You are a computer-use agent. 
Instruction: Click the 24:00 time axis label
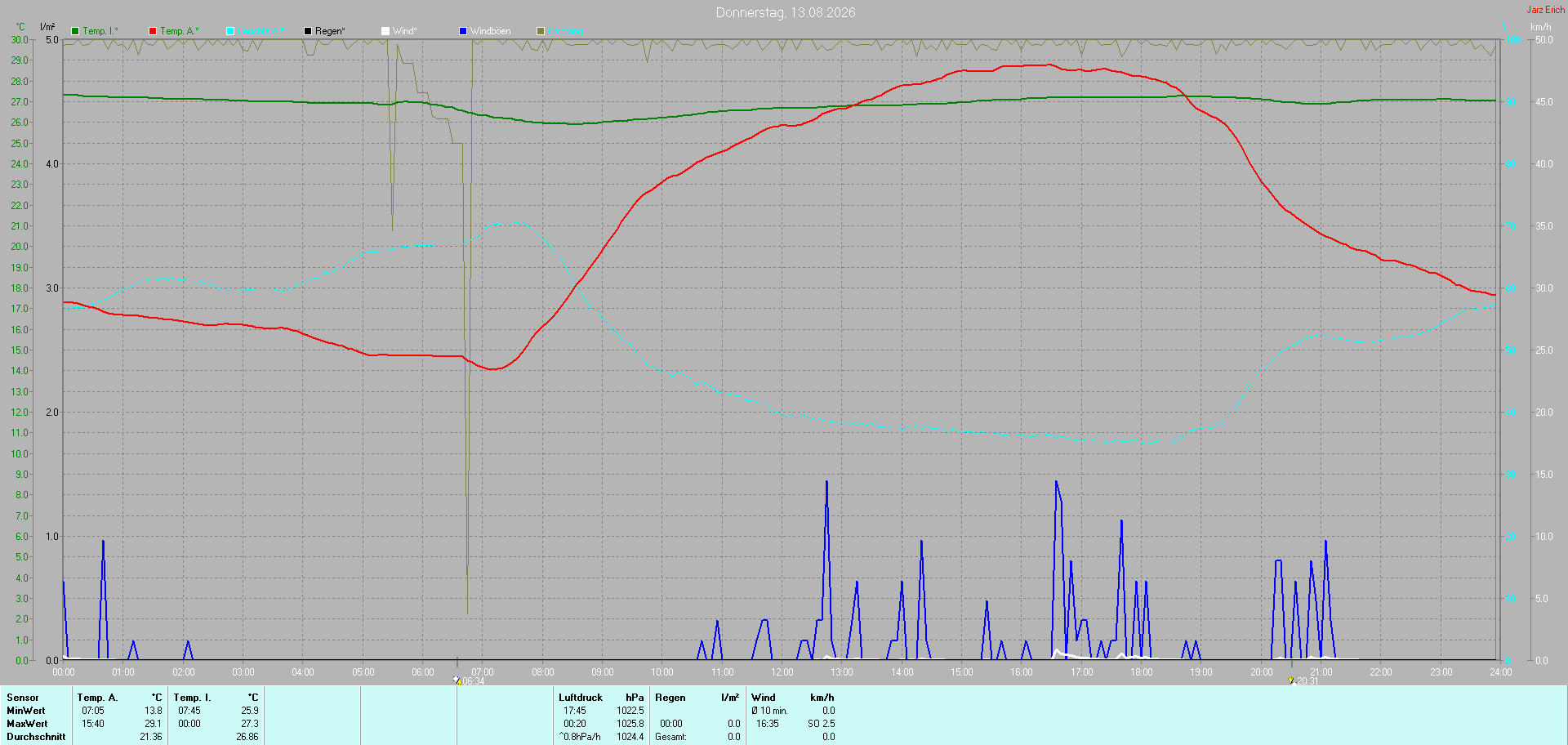[x=1501, y=672]
